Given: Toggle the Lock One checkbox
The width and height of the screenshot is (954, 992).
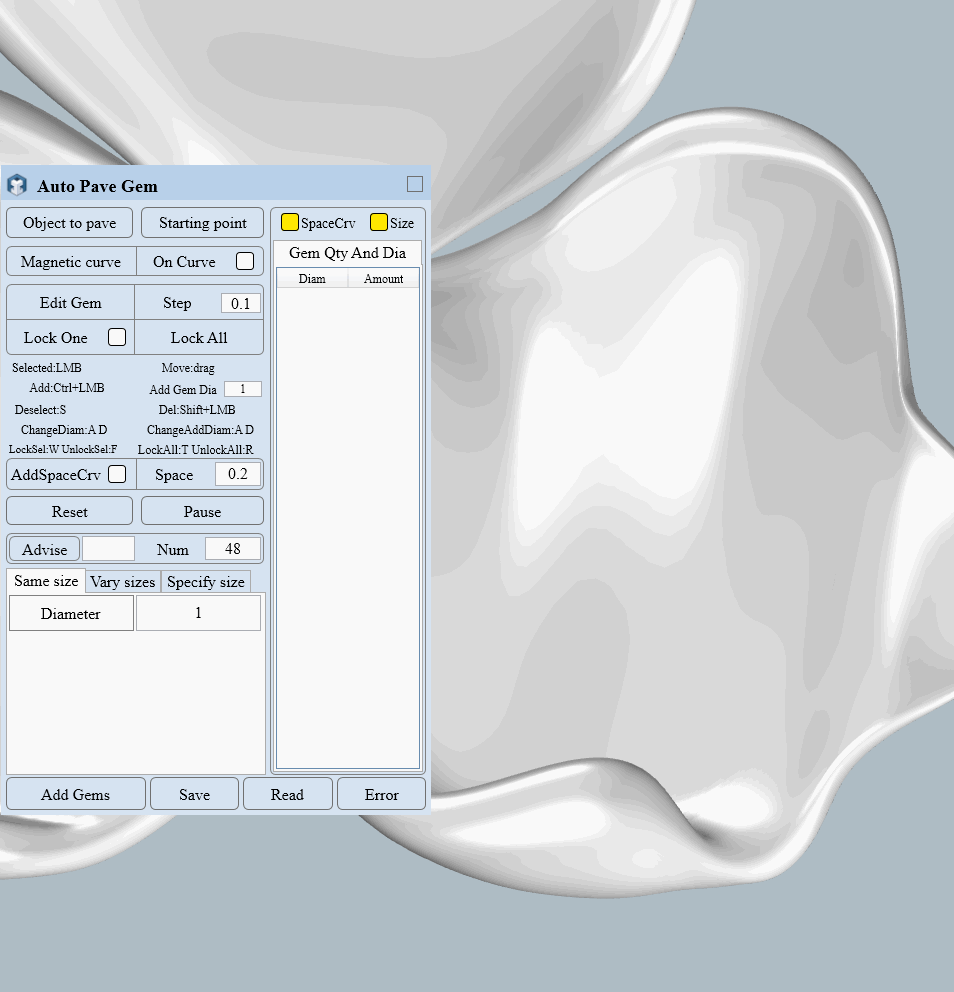Looking at the screenshot, I should (x=117, y=338).
